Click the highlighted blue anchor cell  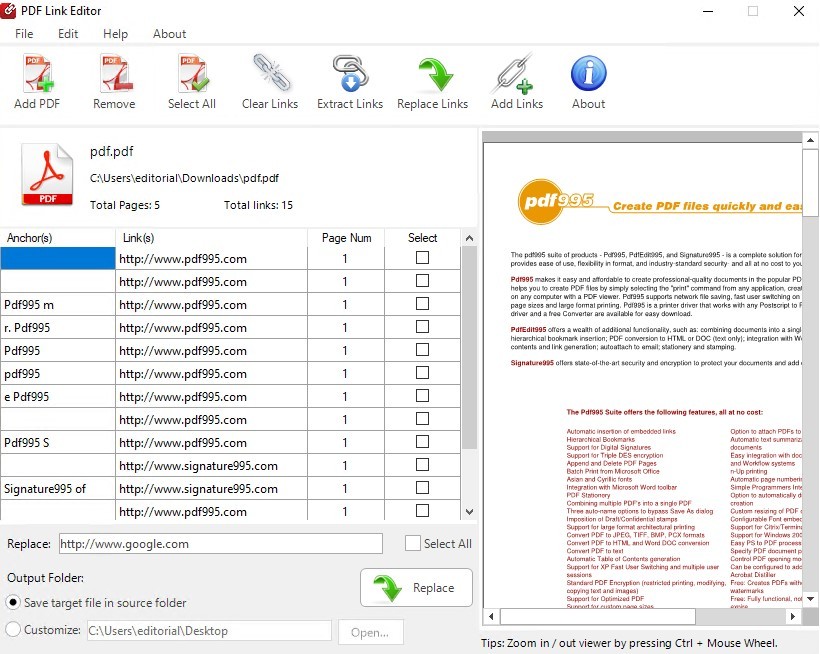(58, 259)
